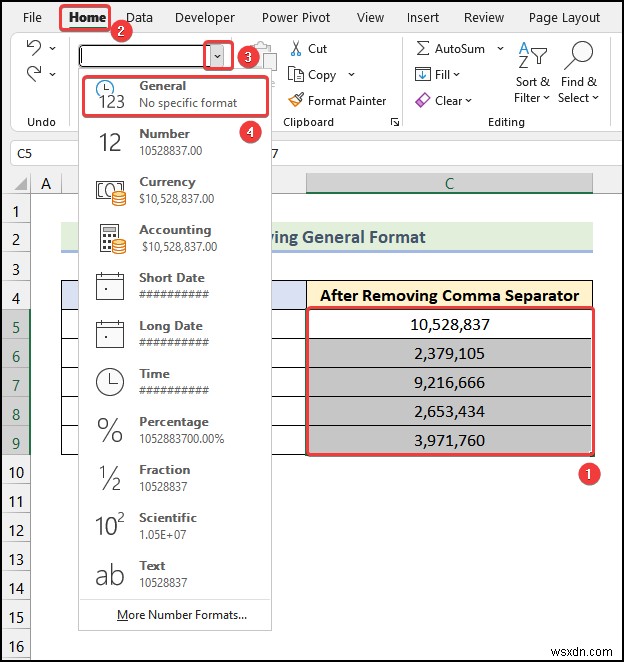Select cell containing 2,653,434

click(x=450, y=411)
